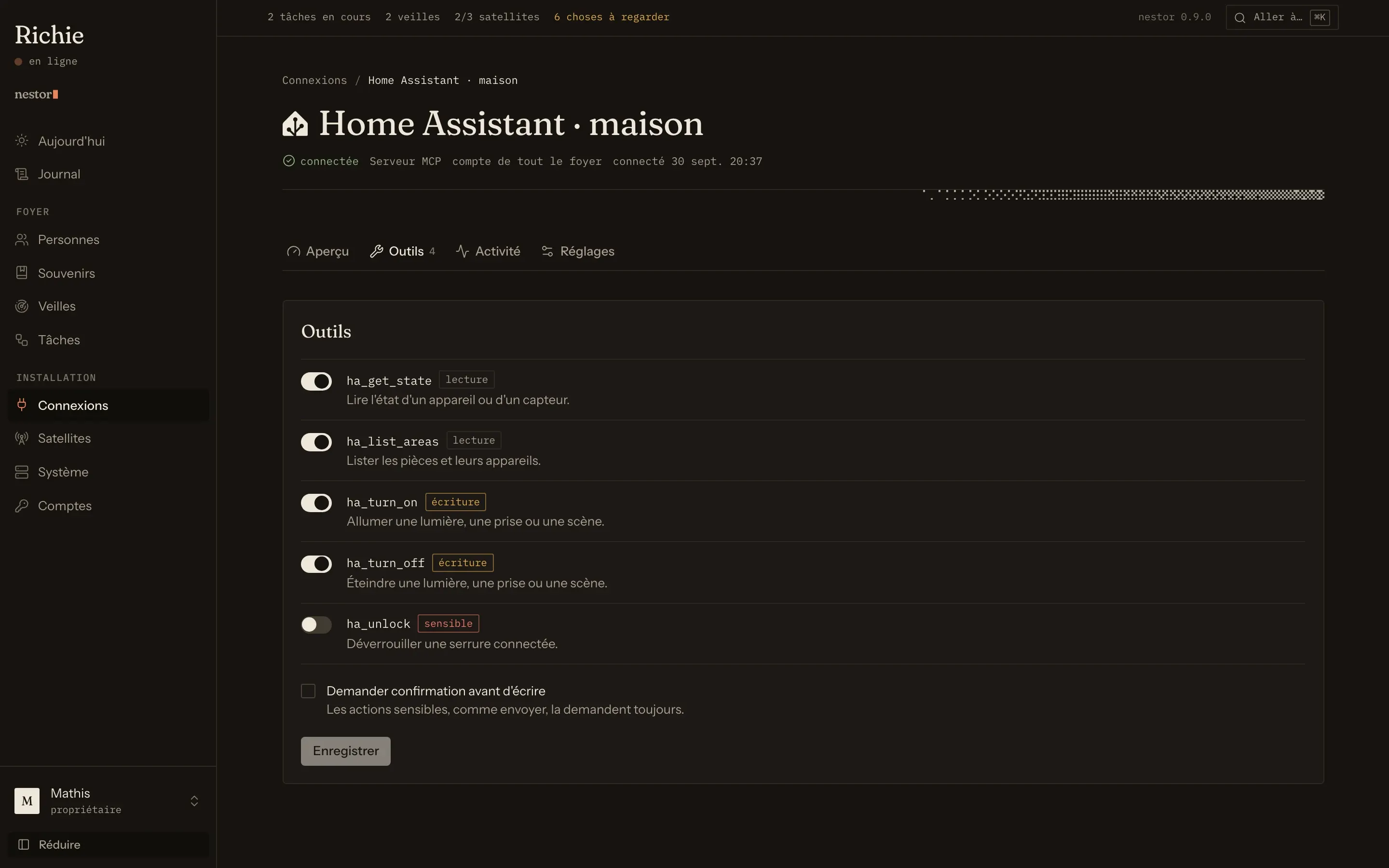This screenshot has width=1389, height=868.
Task: Go back via Connexions breadcrumb link
Action: point(314,81)
